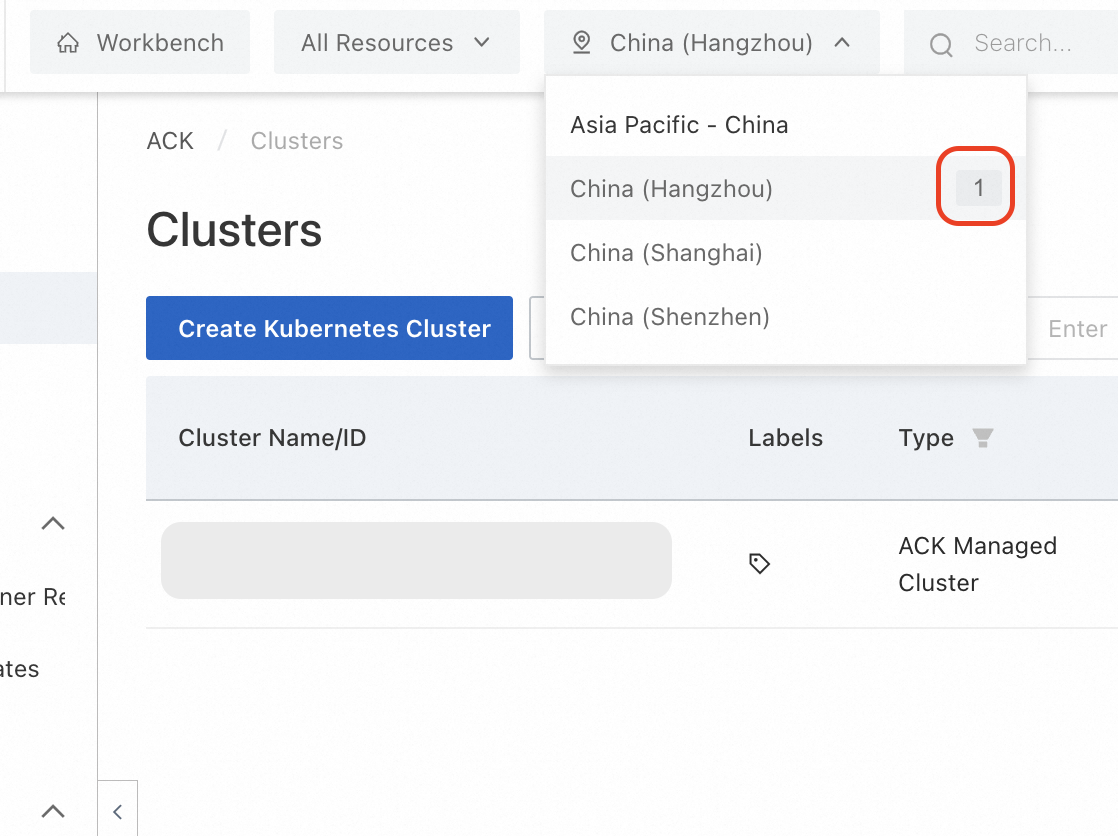Collapse the lower sidebar section chevron

coord(53,811)
